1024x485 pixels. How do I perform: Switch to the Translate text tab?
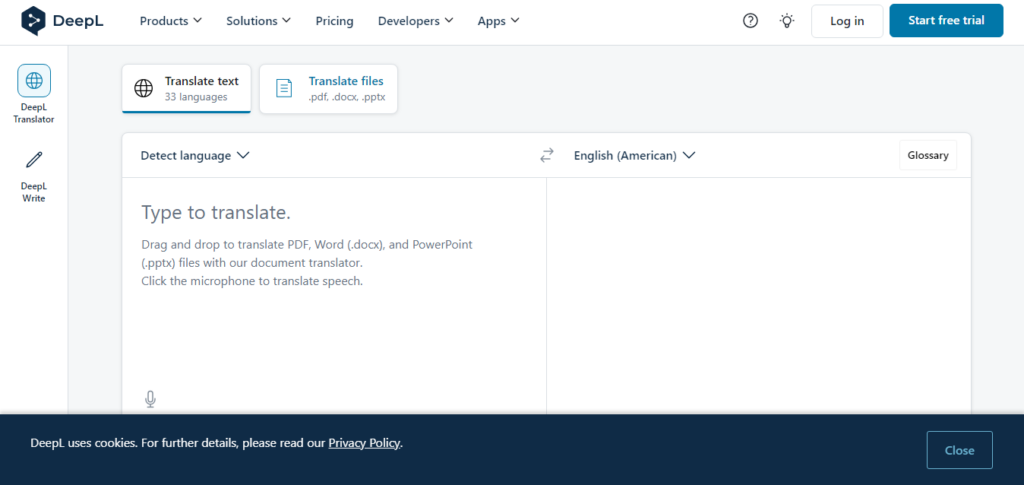(x=186, y=88)
